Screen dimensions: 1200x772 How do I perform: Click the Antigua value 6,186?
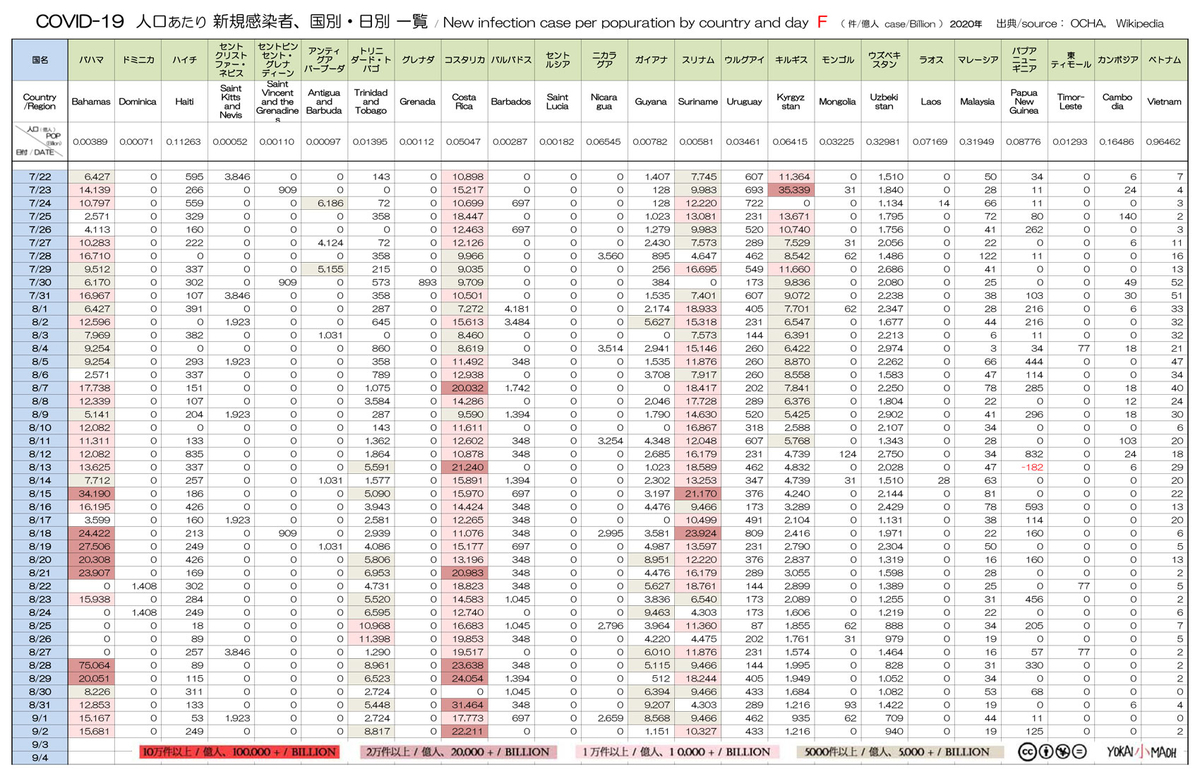[327, 203]
